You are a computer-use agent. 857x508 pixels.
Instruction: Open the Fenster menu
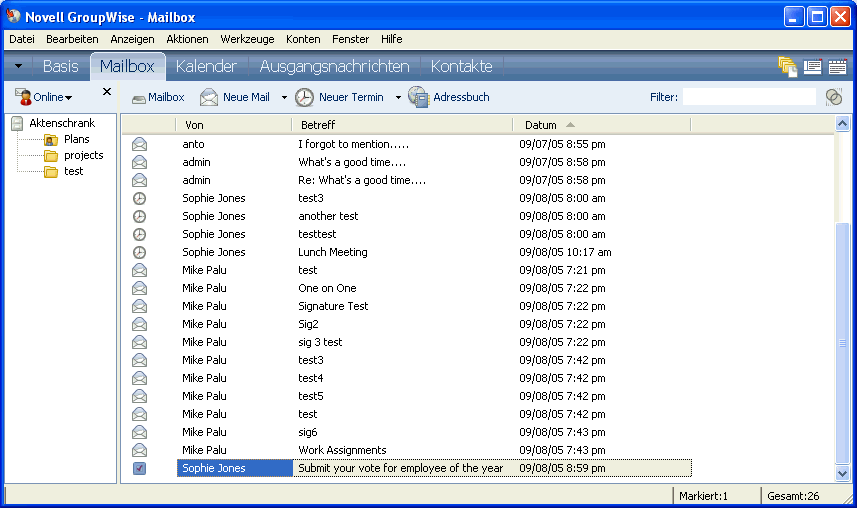point(350,39)
